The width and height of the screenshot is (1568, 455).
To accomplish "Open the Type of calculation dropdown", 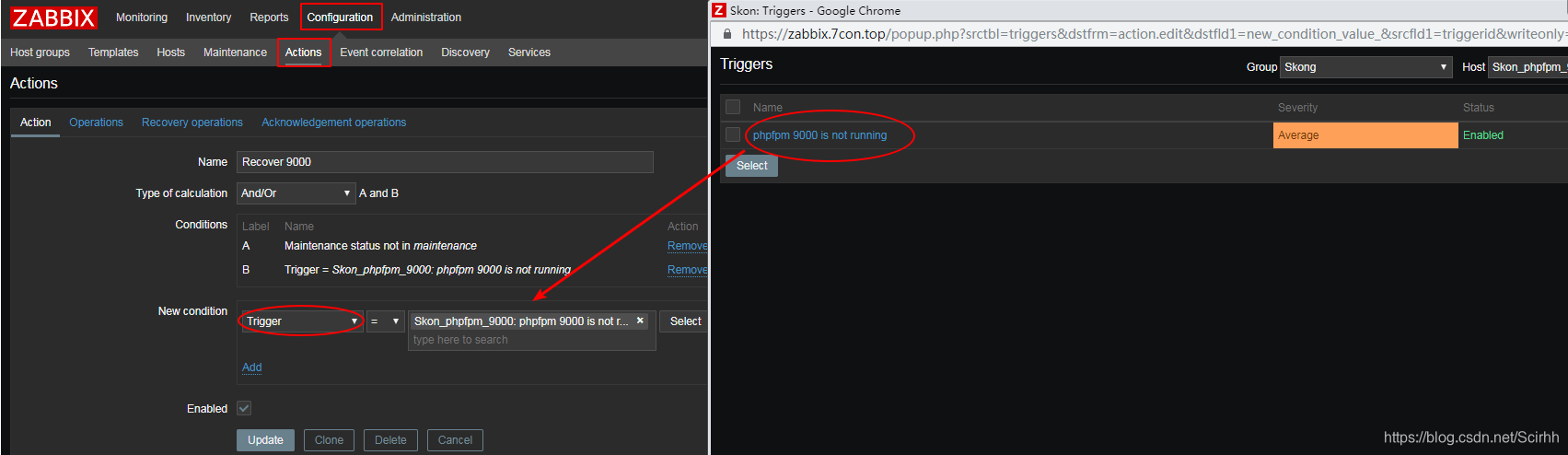I will pyautogui.click(x=296, y=193).
